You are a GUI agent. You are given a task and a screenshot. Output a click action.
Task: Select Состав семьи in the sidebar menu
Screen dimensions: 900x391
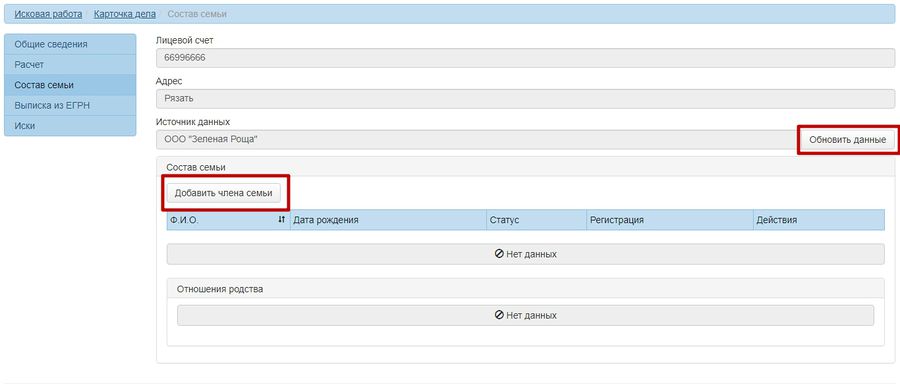[x=70, y=85]
